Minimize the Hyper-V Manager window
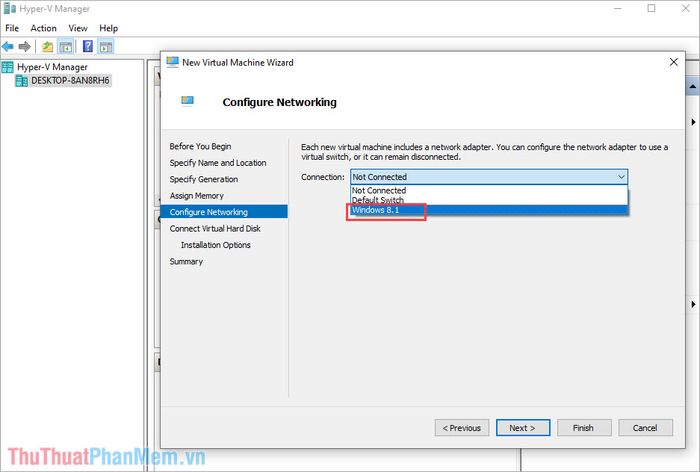 coord(618,8)
